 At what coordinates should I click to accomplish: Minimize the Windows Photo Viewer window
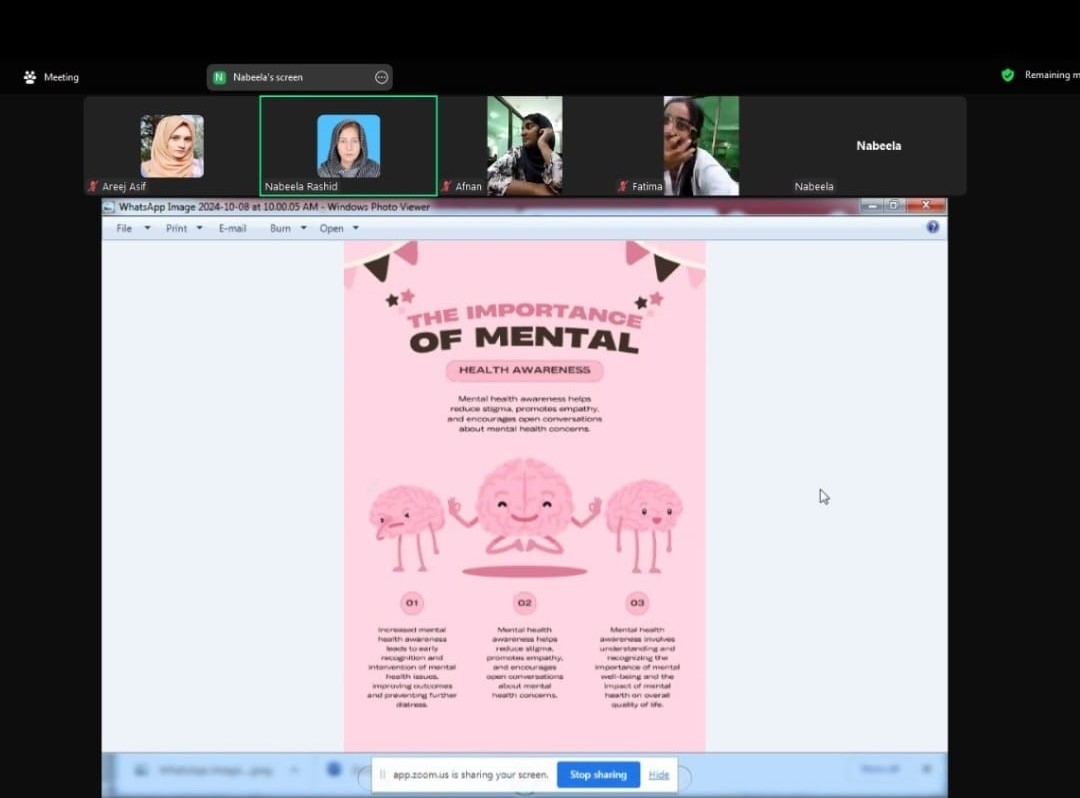click(872, 205)
